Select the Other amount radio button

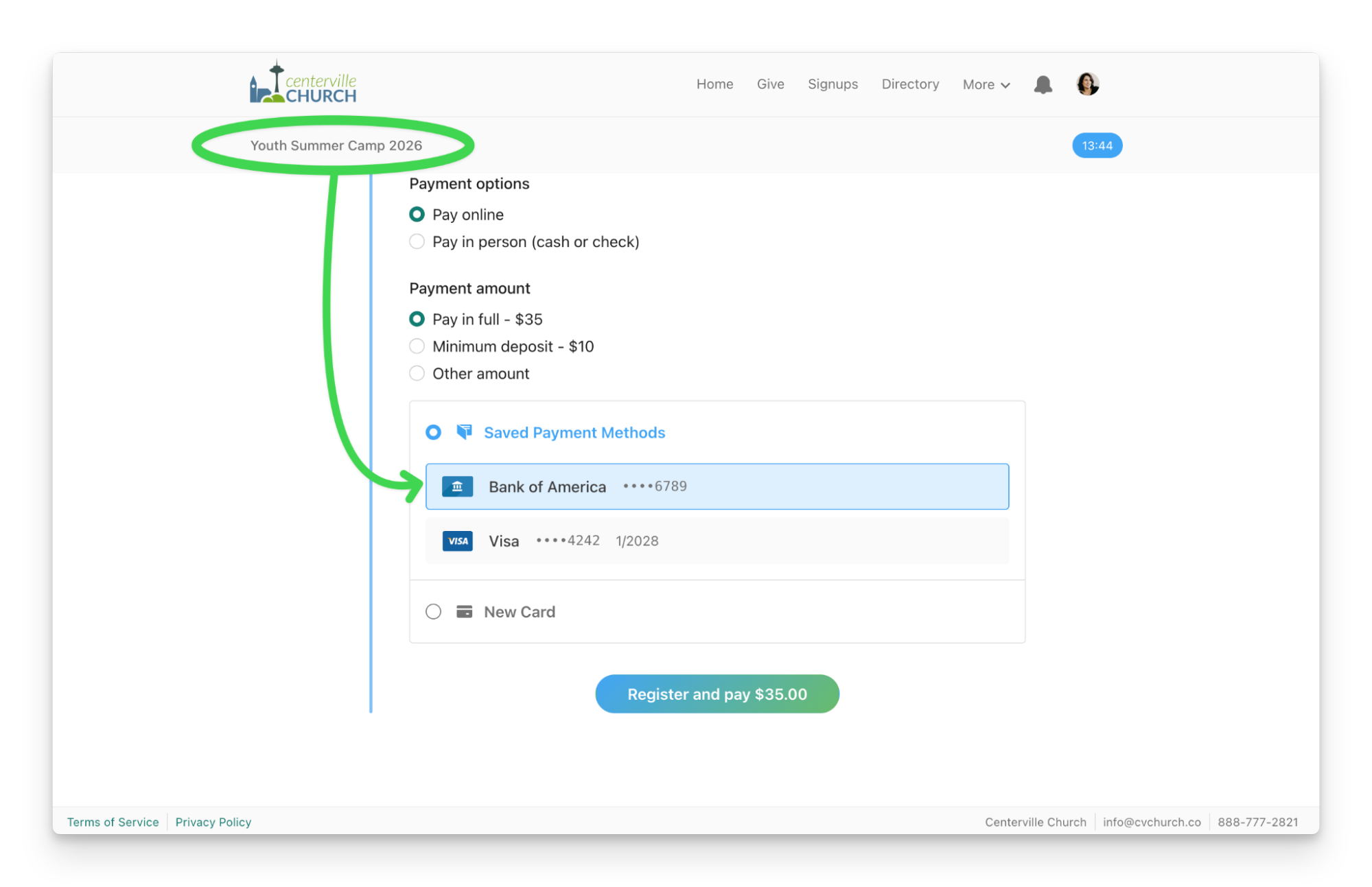[417, 374]
